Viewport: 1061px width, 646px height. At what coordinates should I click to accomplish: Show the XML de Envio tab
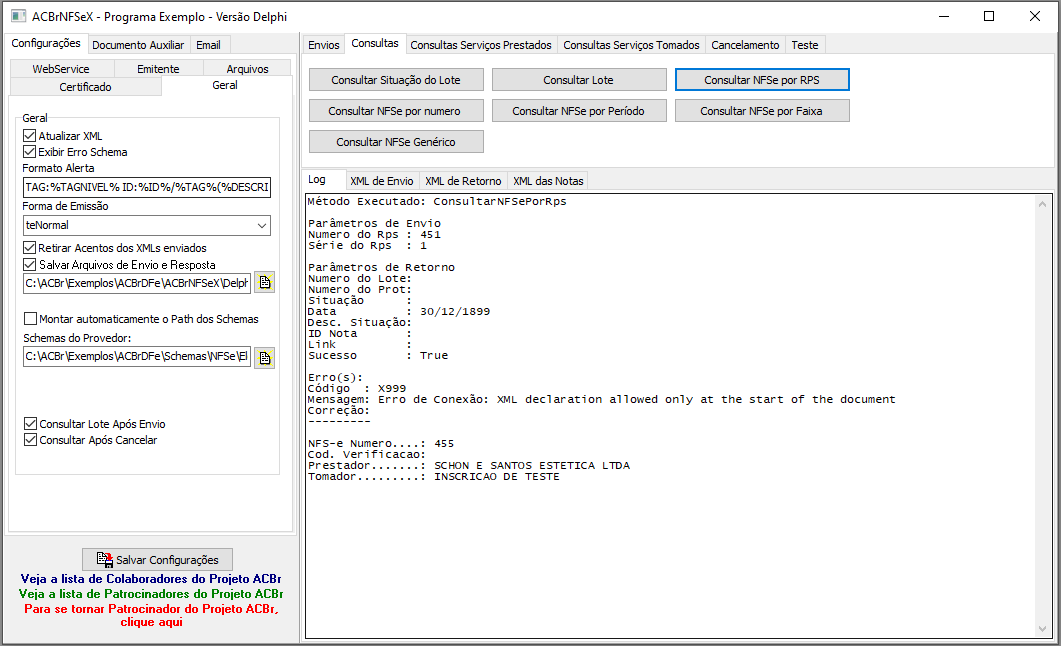click(382, 181)
